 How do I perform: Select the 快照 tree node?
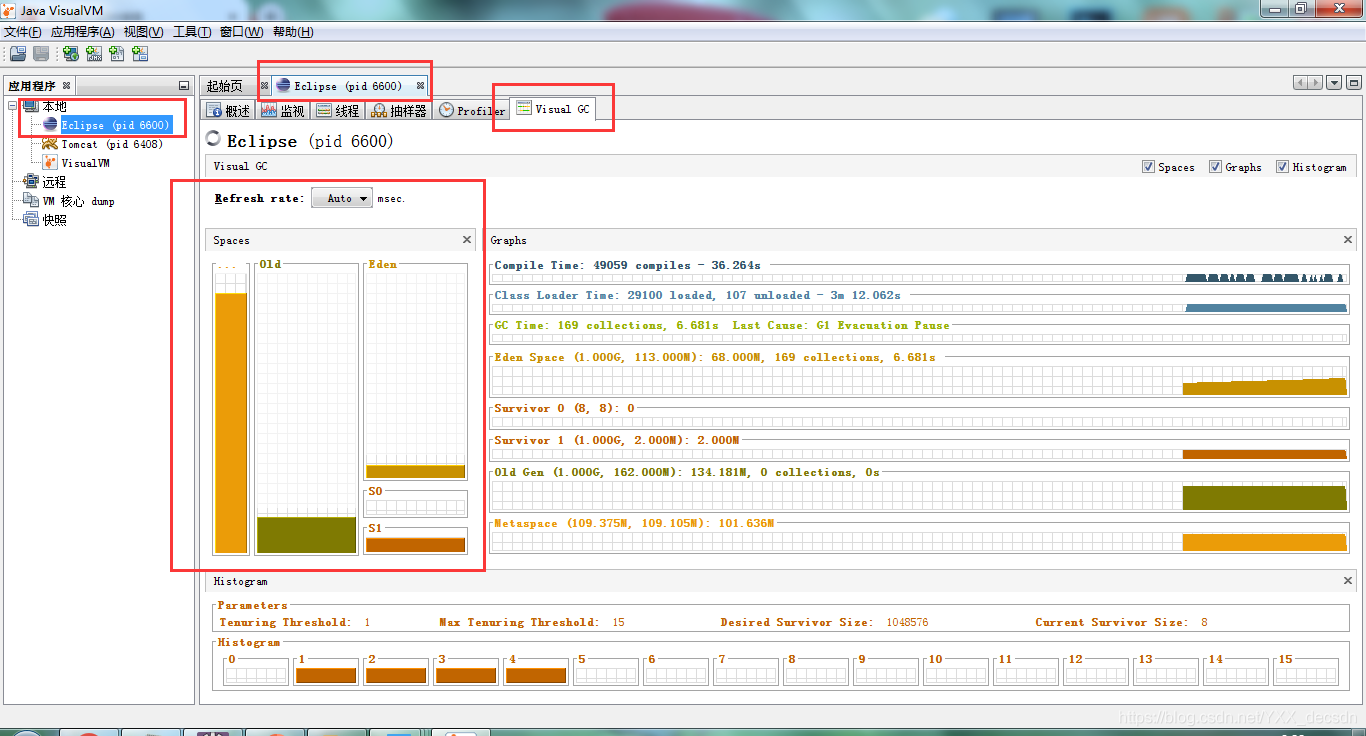pyautogui.click(x=54, y=220)
